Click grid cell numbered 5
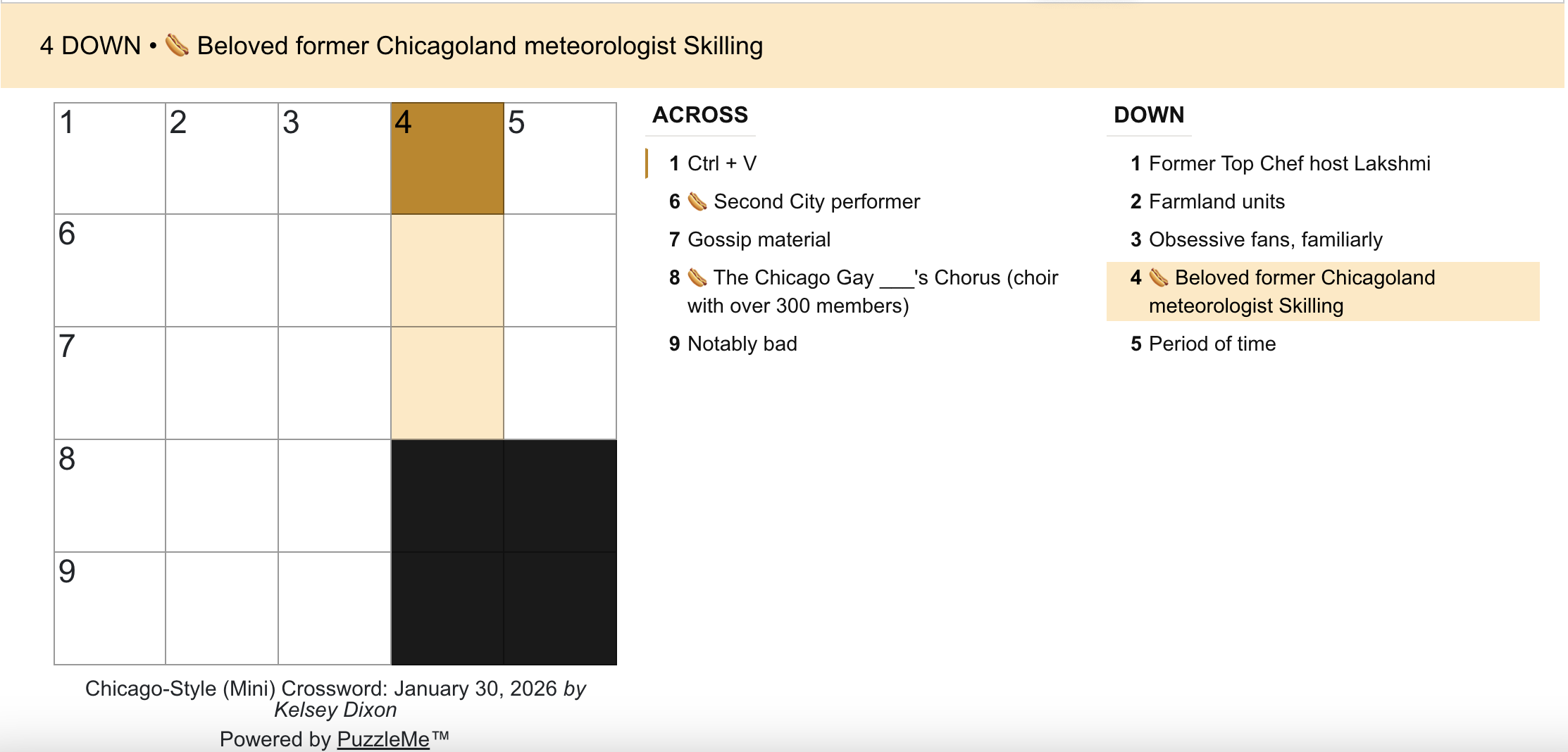Image resolution: width=1568 pixels, height=752 pixels. pyautogui.click(x=560, y=159)
